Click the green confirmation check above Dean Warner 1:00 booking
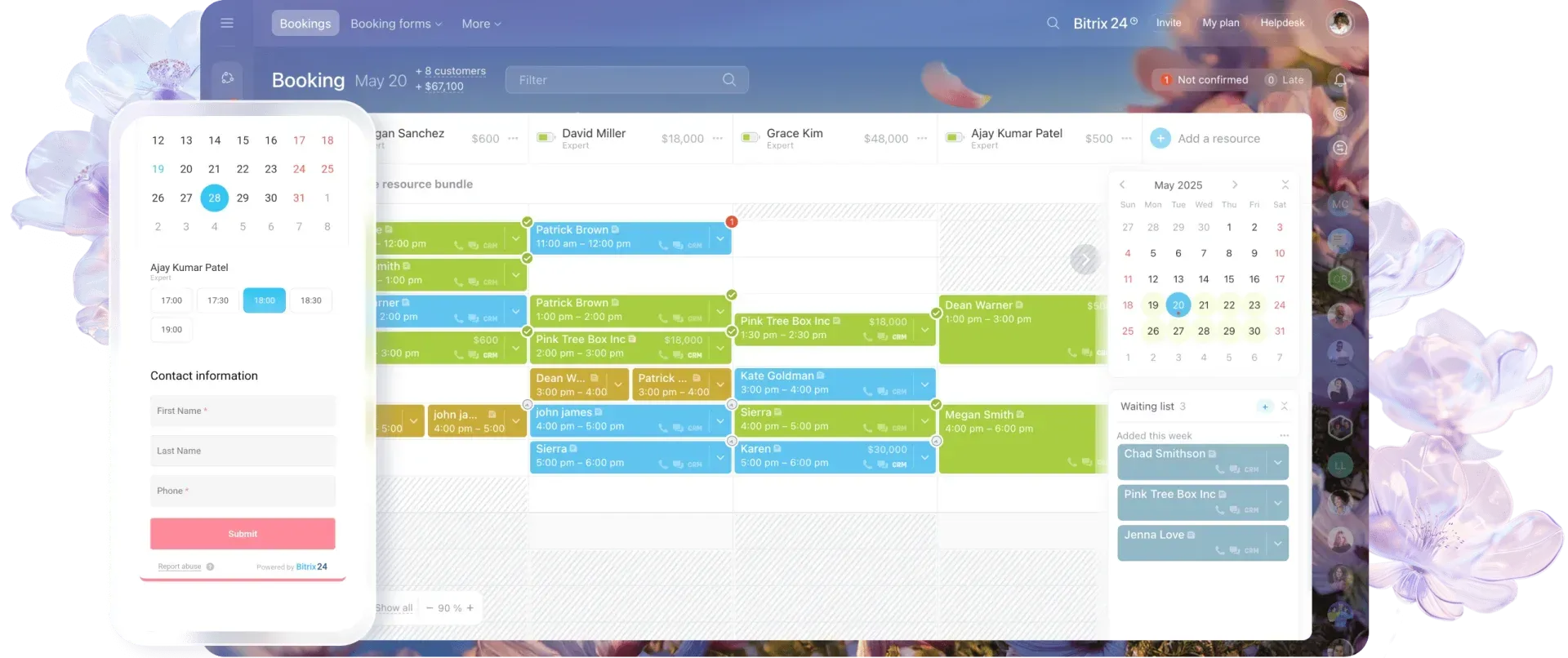Image resolution: width=1568 pixels, height=658 pixels. pyautogui.click(x=936, y=313)
